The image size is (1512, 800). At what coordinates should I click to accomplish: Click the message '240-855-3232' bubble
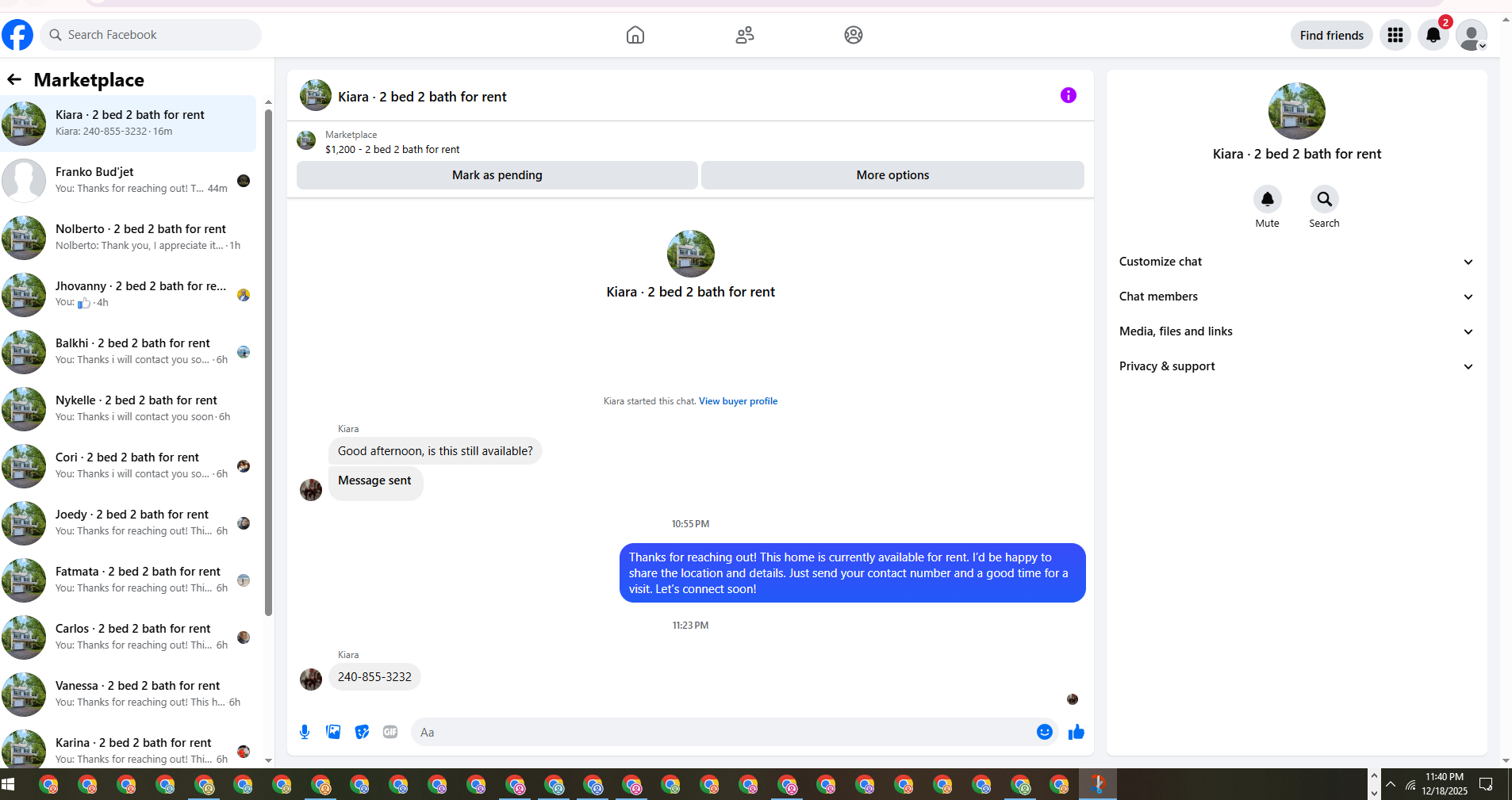374,677
